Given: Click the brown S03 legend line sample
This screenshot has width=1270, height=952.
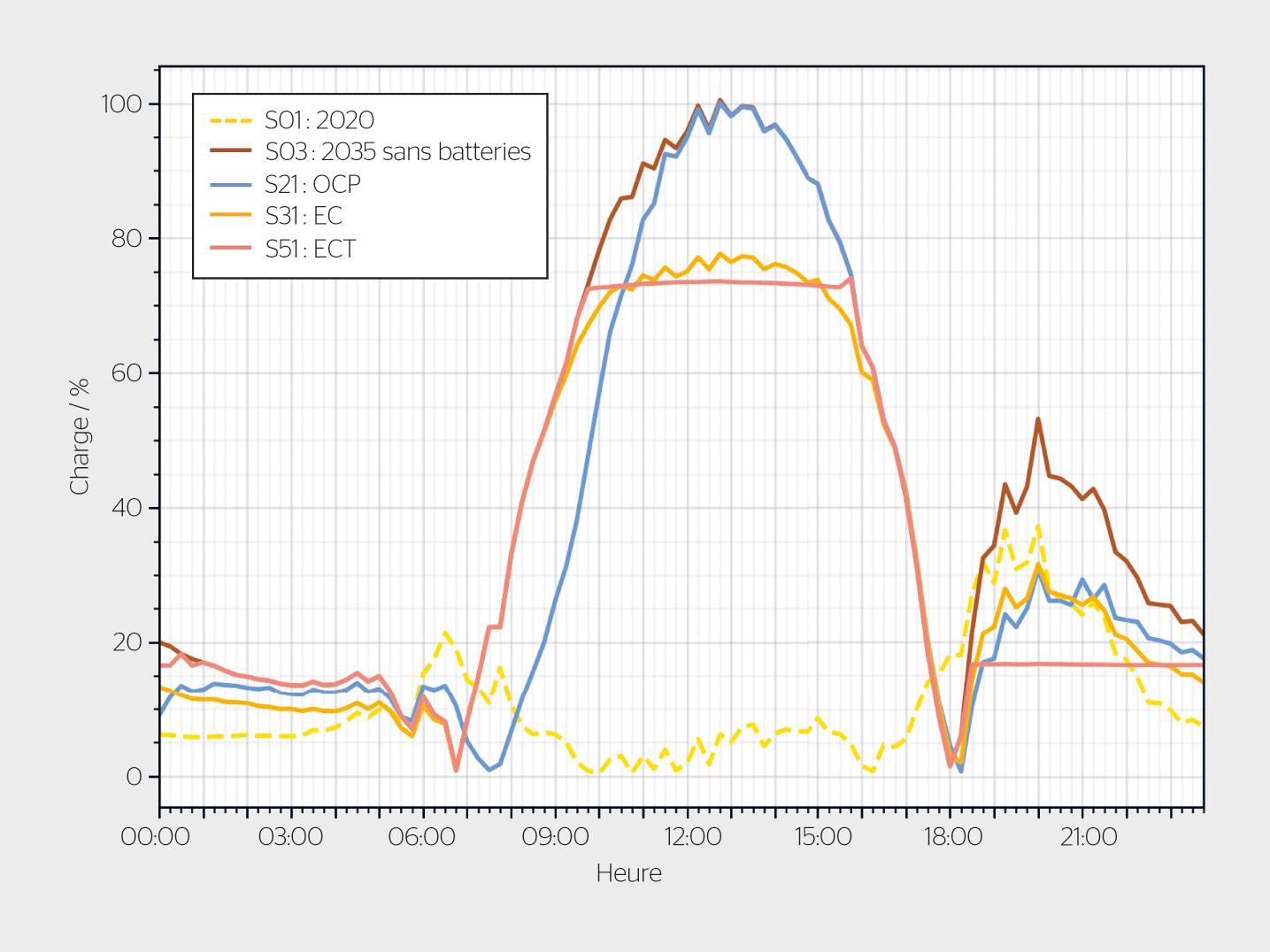Looking at the screenshot, I should point(230,151).
